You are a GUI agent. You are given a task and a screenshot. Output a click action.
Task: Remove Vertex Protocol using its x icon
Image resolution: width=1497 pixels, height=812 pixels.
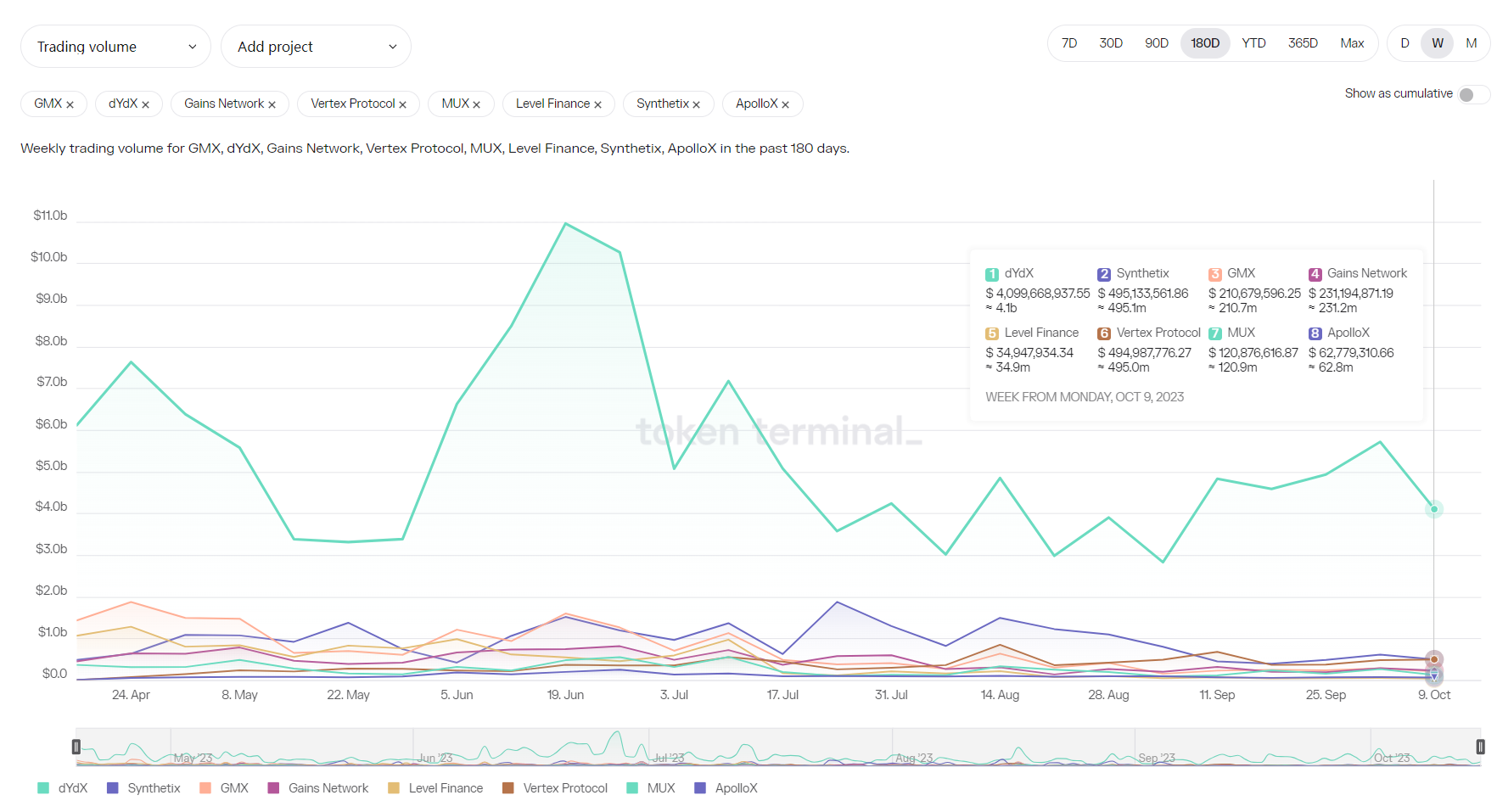[x=402, y=104]
